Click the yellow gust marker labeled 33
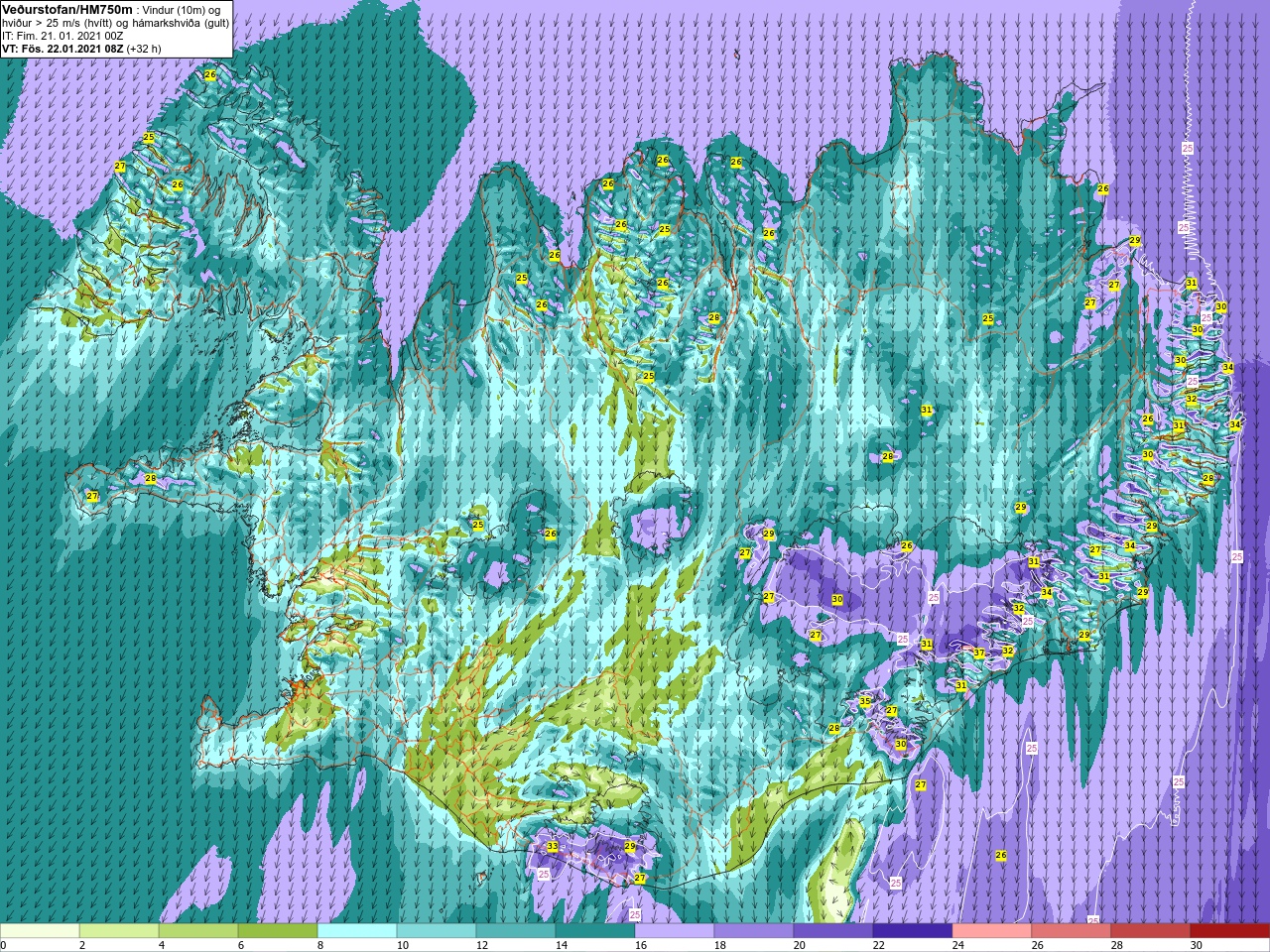This screenshot has width=1270, height=952. 553,846
